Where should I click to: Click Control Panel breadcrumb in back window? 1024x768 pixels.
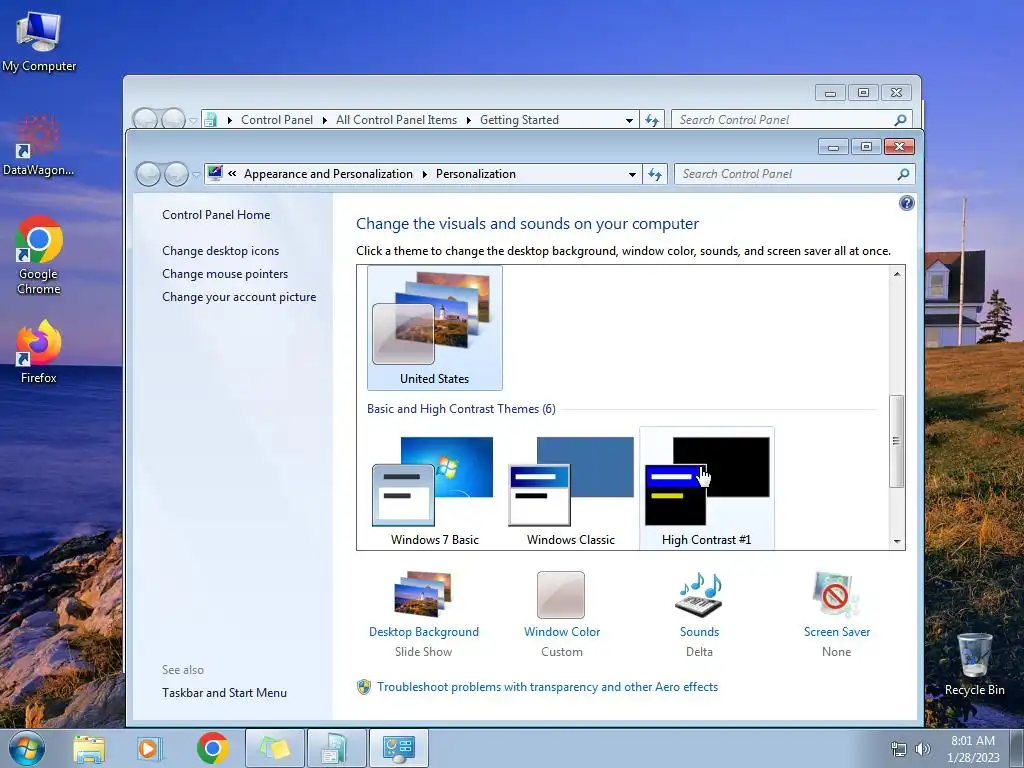click(277, 120)
